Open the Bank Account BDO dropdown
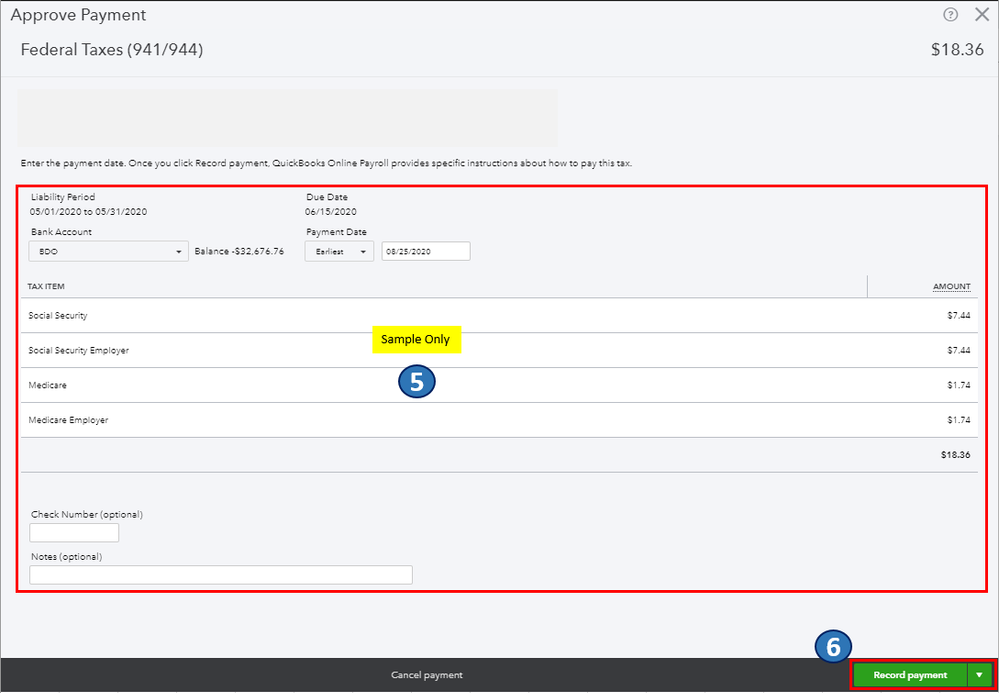 click(109, 252)
